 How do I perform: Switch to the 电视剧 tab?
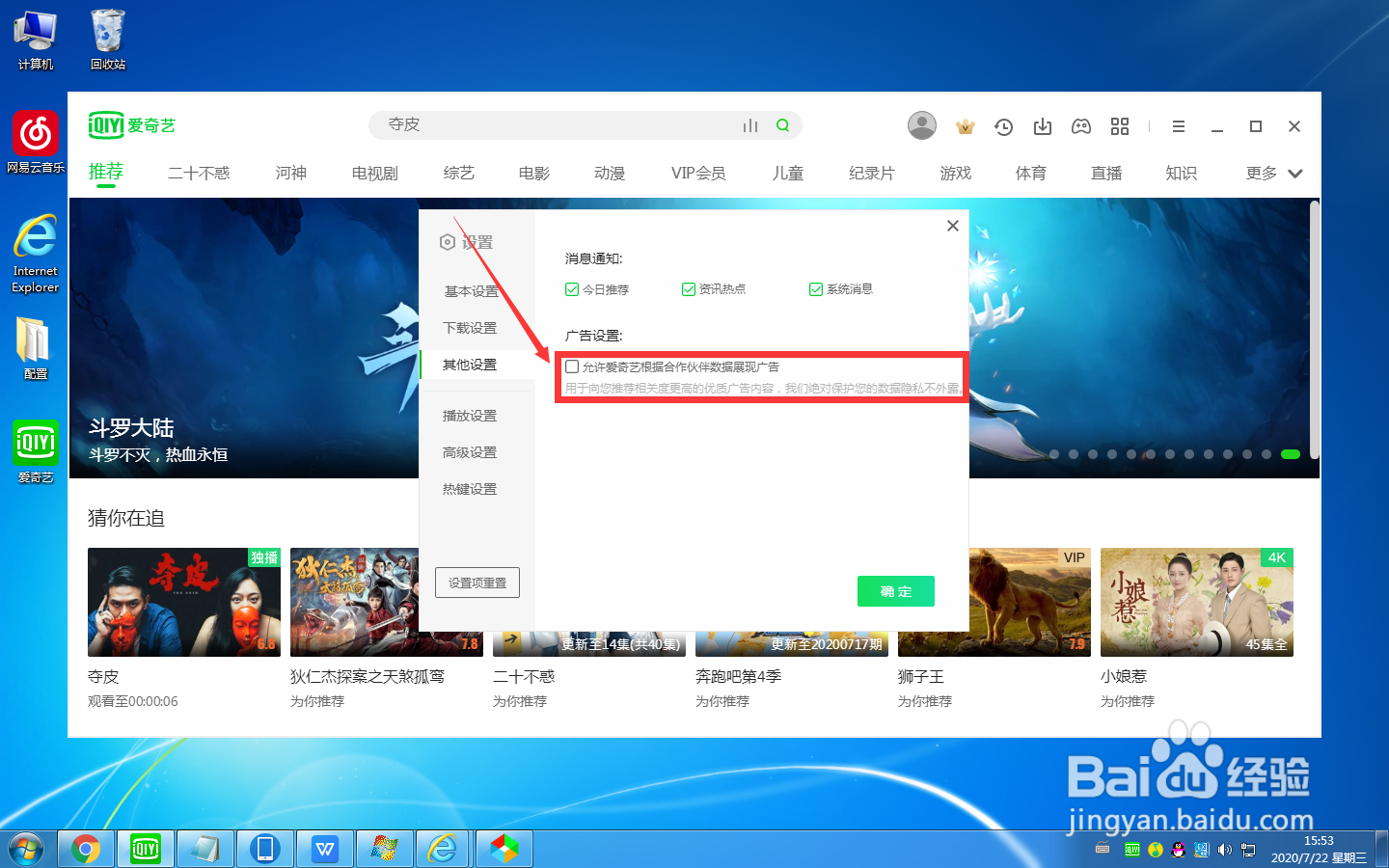tap(374, 173)
